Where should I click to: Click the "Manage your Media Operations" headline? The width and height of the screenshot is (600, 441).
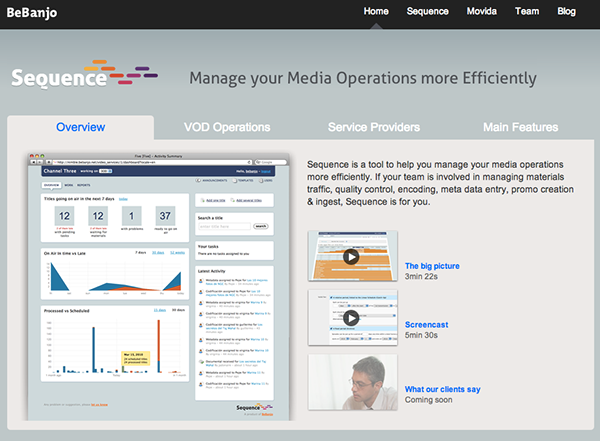[x=363, y=78]
